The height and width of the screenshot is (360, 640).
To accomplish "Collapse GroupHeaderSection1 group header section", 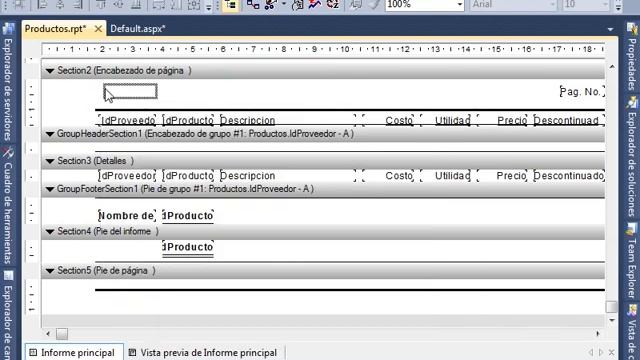I will (50, 134).
